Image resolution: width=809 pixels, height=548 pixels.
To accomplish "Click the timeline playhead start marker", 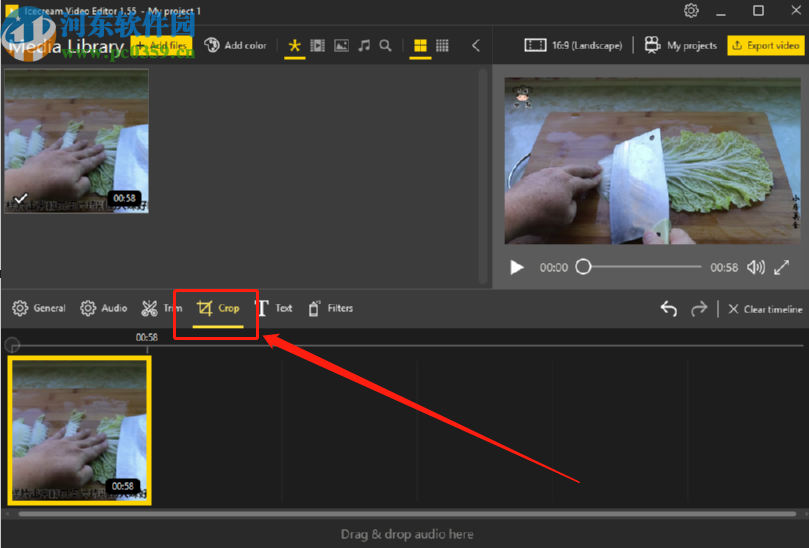I will tap(12, 344).
